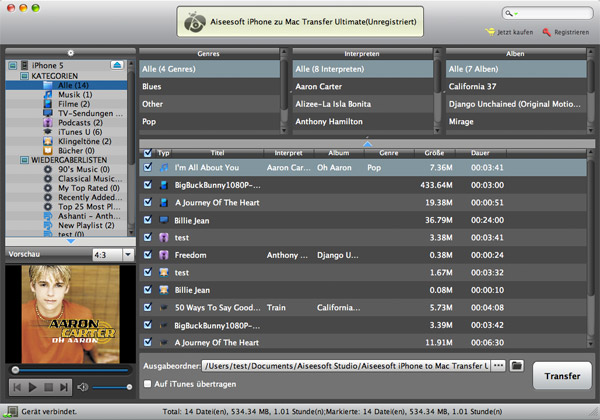The width and height of the screenshot is (600, 420).
Task: Open the Recently Added playlist
Action: click(90, 197)
